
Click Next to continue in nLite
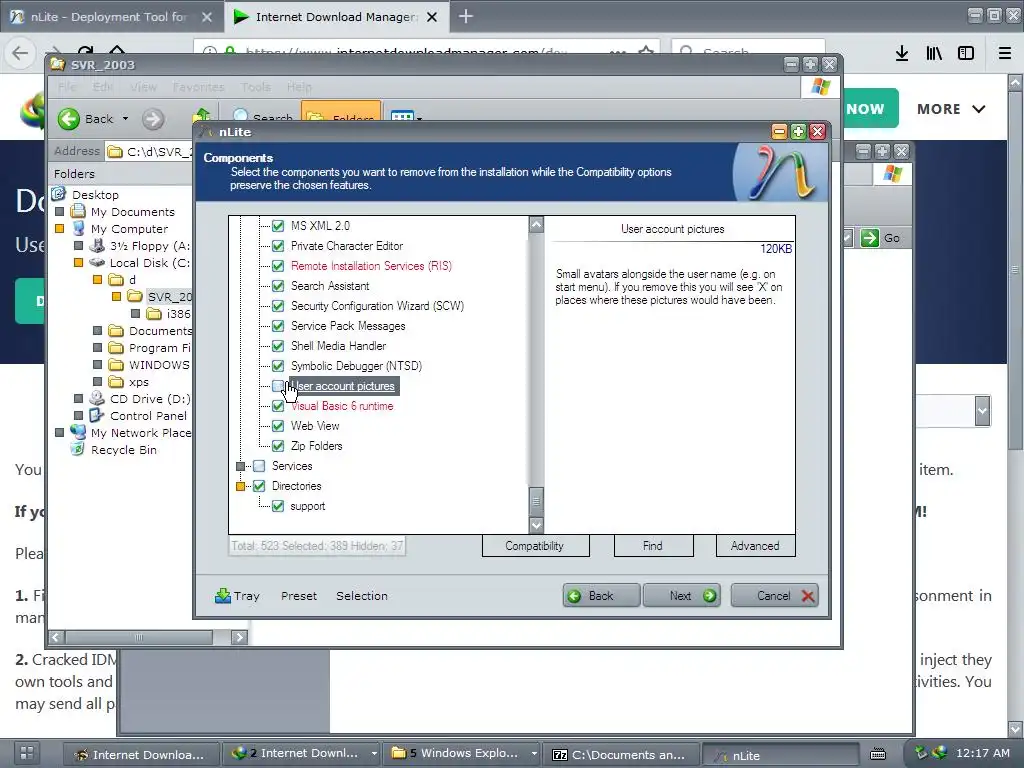[681, 596]
